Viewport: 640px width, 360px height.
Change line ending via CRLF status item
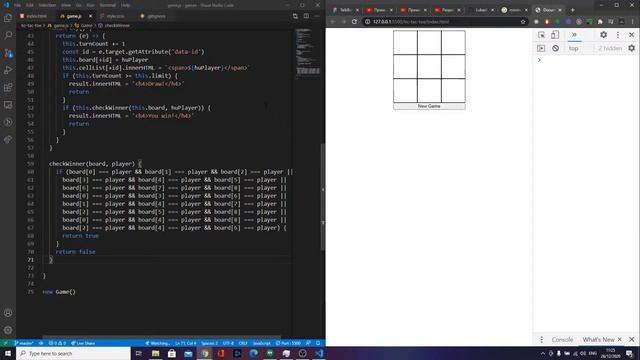[x=243, y=343]
